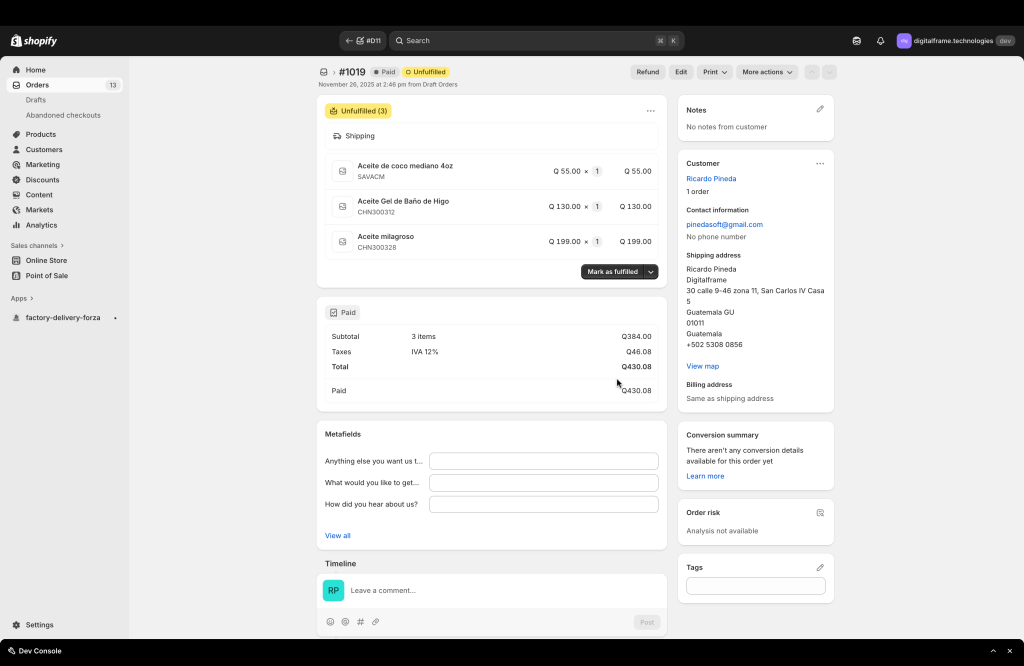Open the emoji picker in the comment box
The width and height of the screenshot is (1024, 666).
point(330,622)
